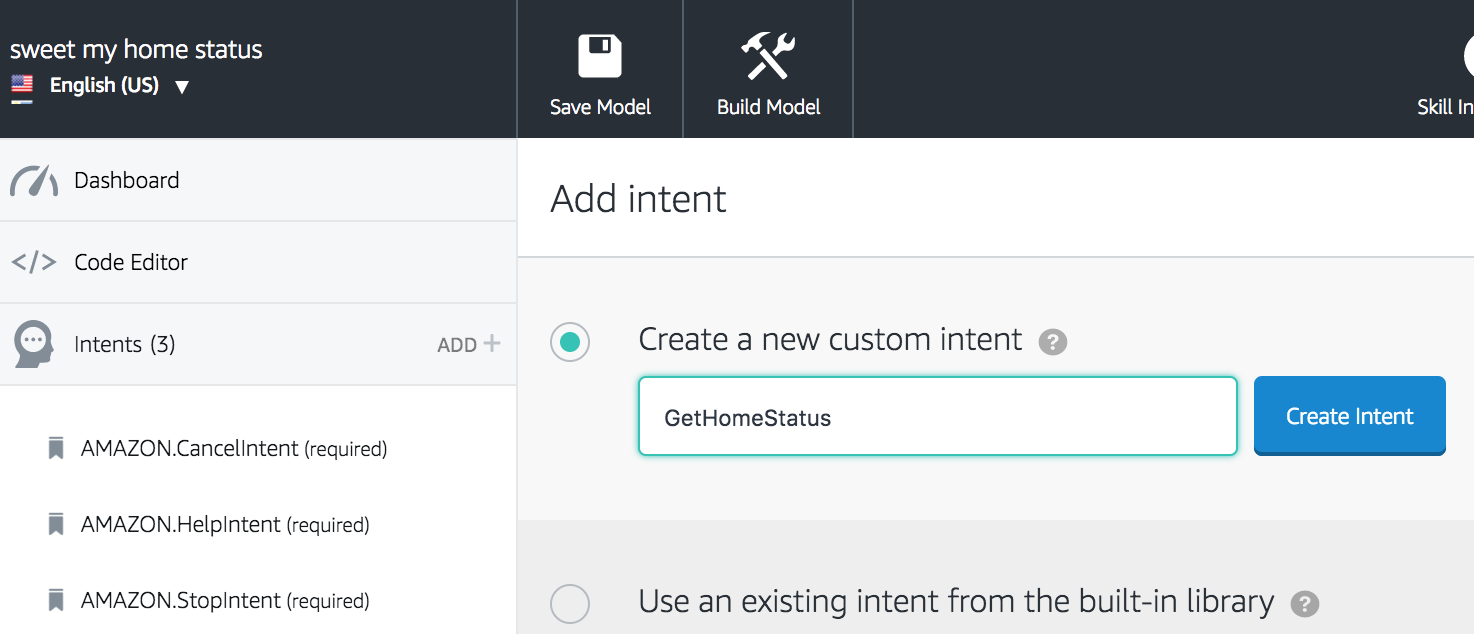Select the Create a new custom intent radio
The height and width of the screenshot is (634, 1474).
click(x=570, y=342)
